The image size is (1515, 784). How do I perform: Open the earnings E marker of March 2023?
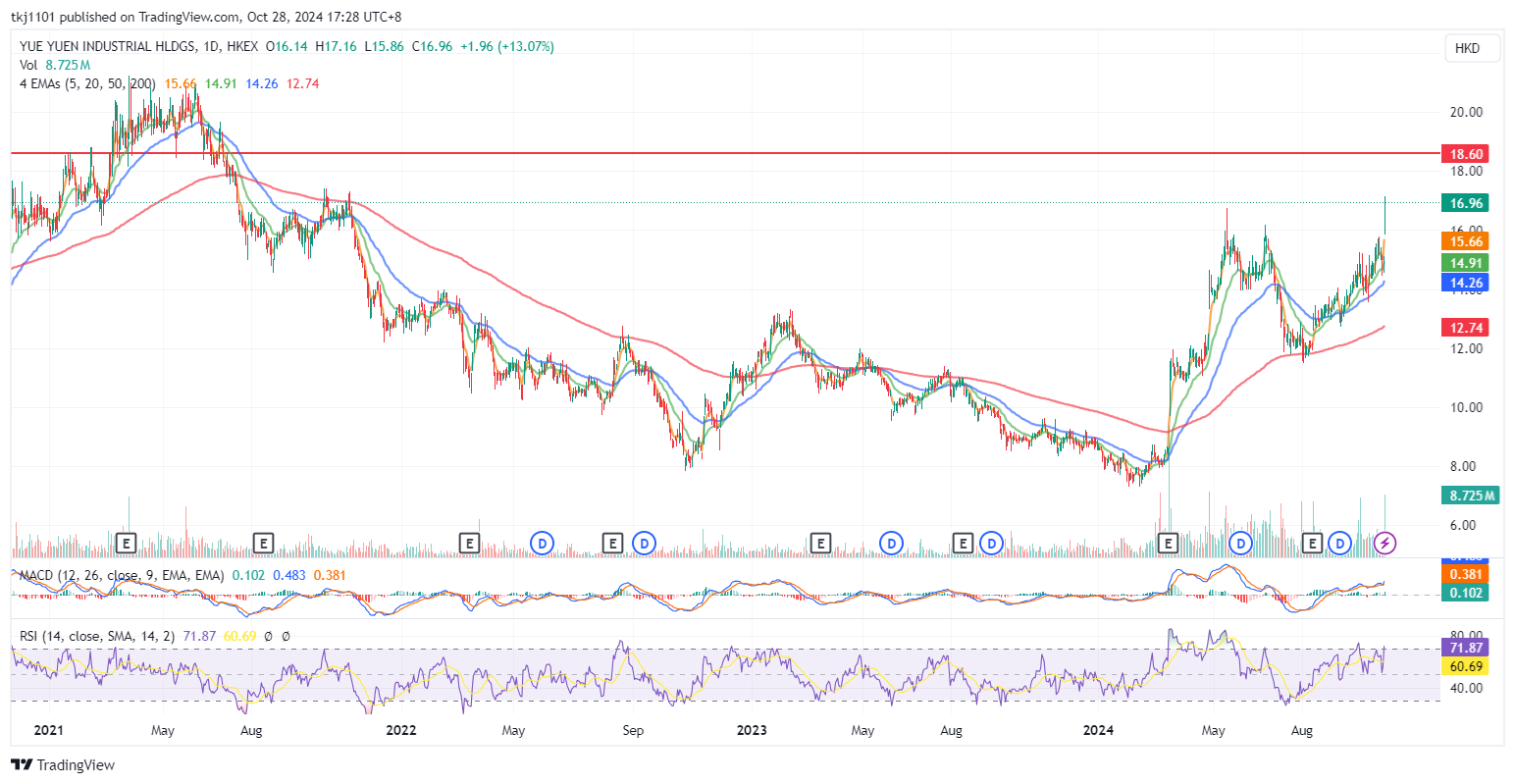[820, 542]
